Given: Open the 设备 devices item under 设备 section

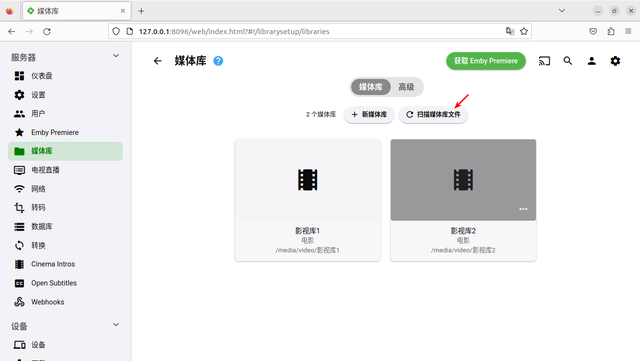Looking at the screenshot, I should [65, 345].
